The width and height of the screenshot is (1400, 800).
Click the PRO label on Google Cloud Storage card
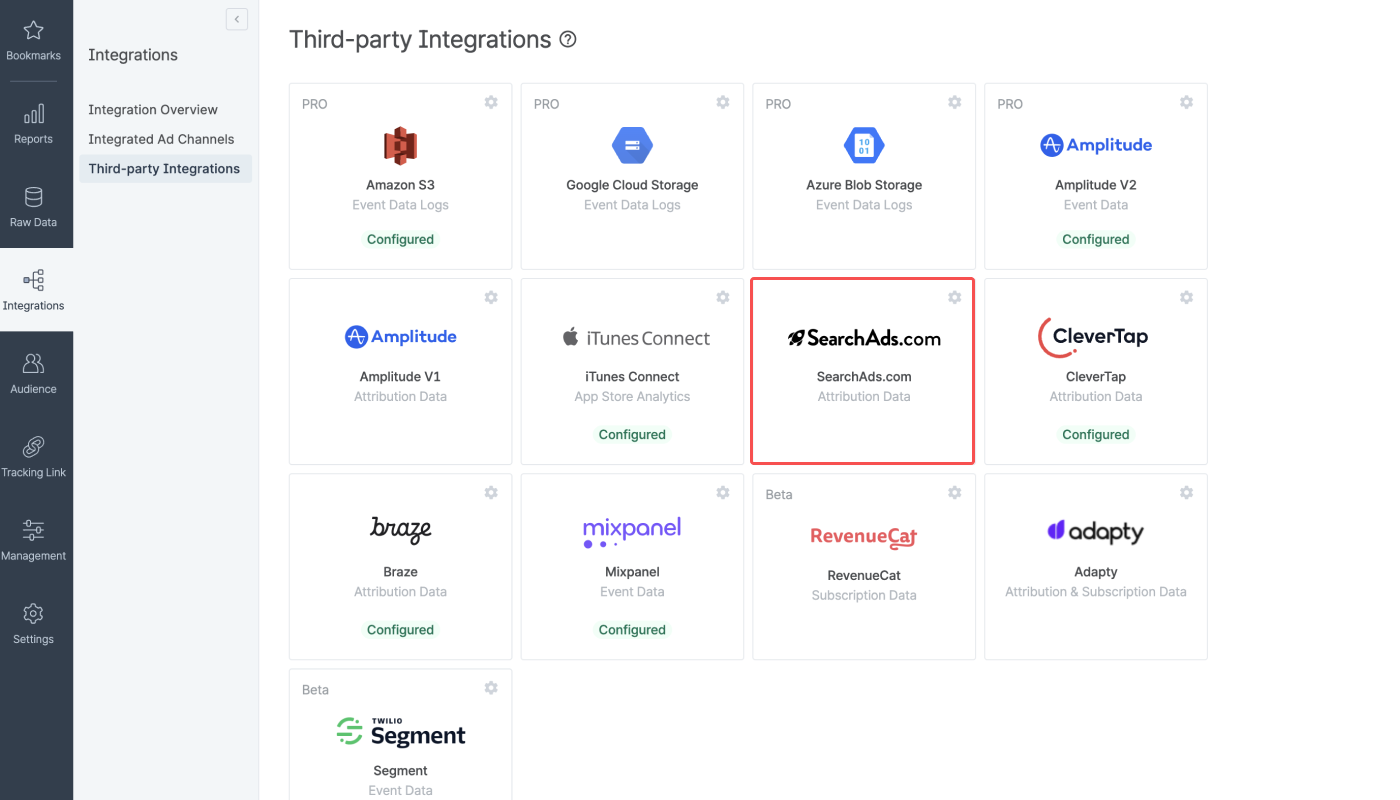(x=547, y=104)
